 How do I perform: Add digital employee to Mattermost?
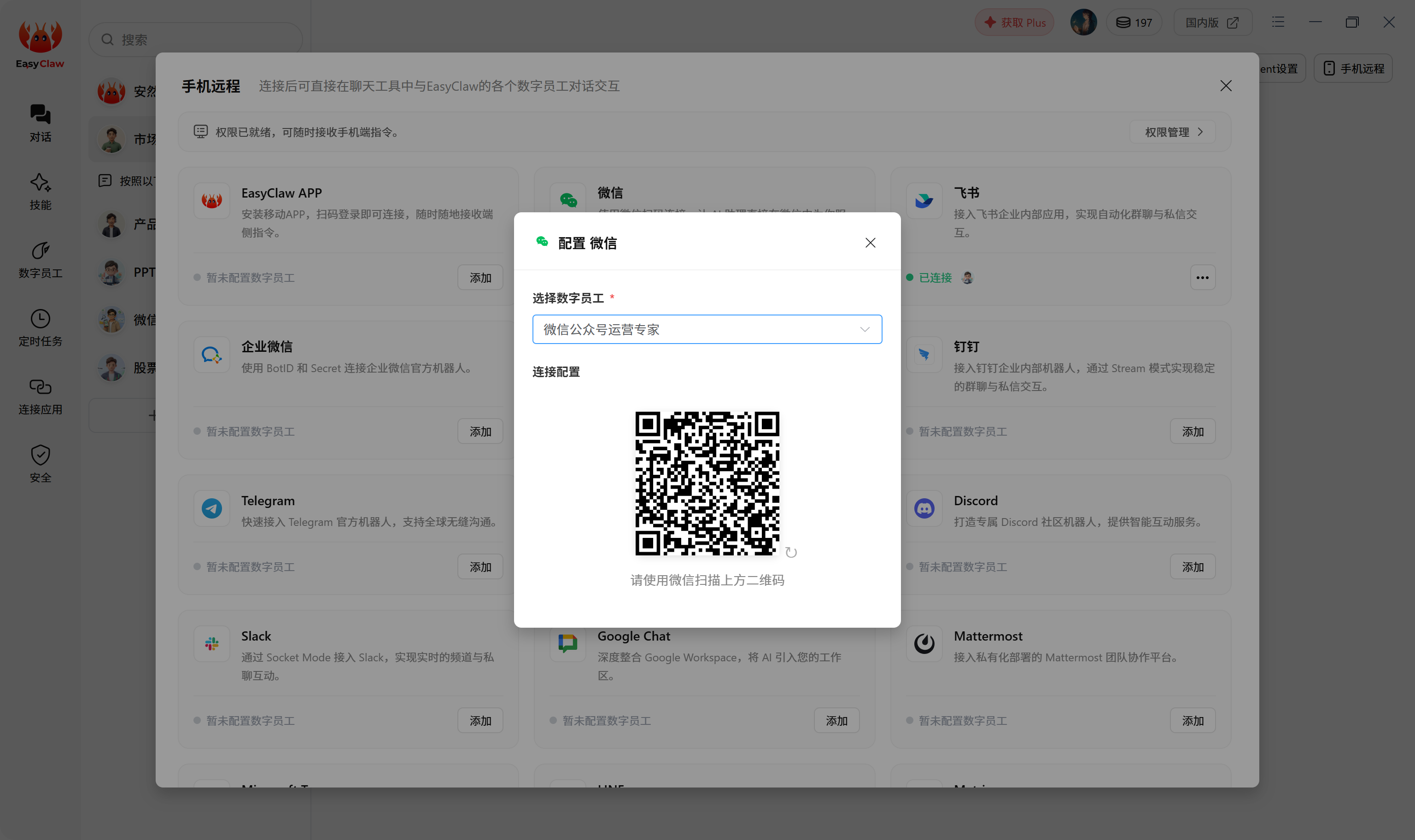click(1193, 721)
